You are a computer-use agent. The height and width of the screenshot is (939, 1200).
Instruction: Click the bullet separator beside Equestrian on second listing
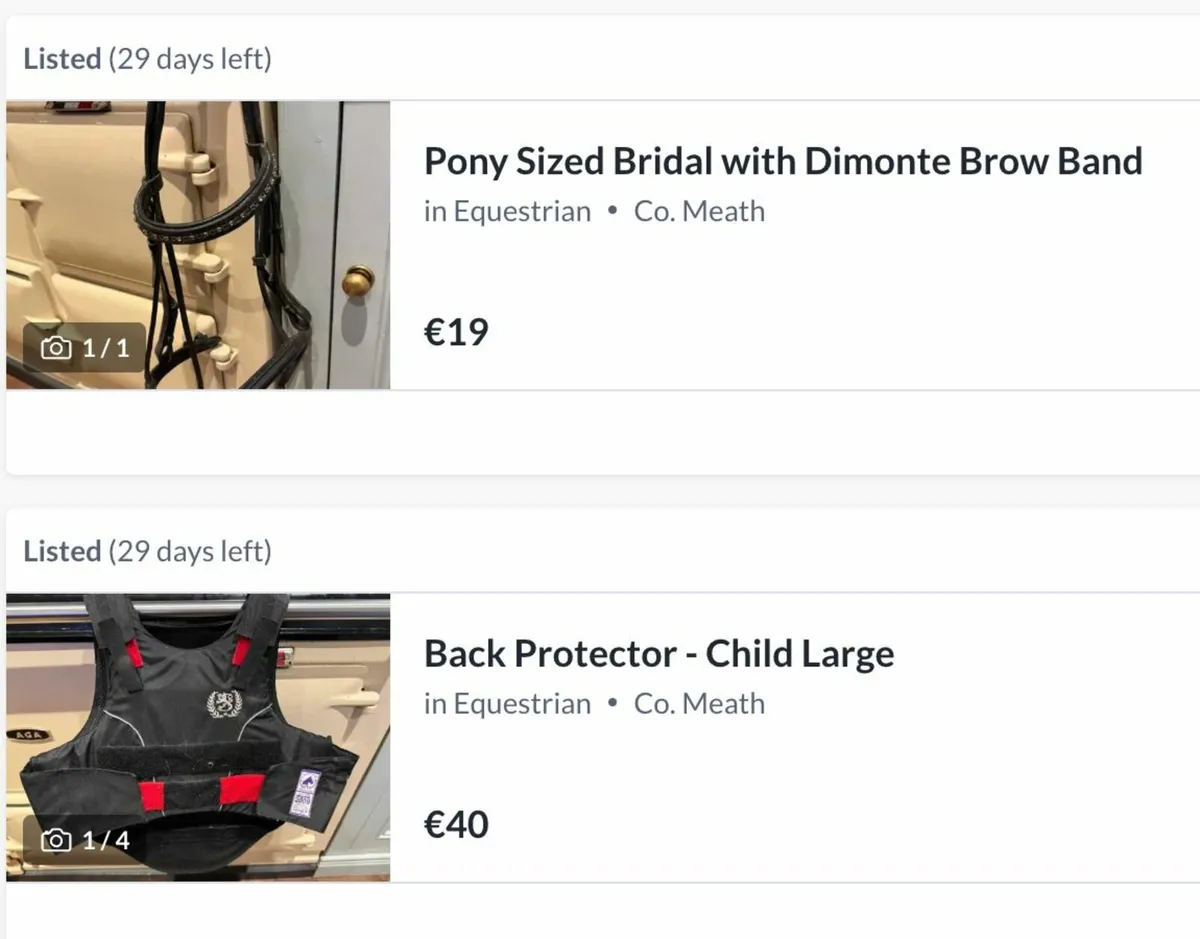click(x=613, y=703)
